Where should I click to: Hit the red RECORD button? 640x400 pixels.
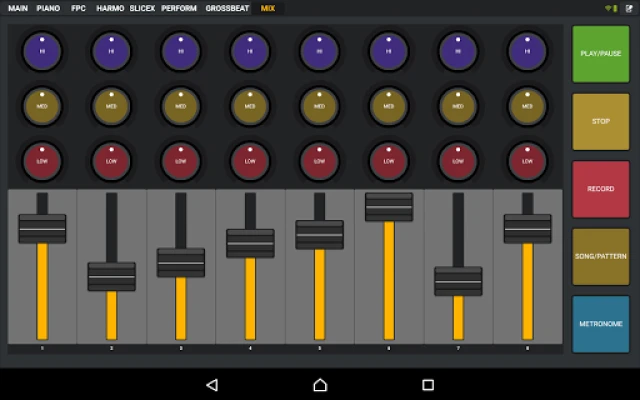(601, 189)
